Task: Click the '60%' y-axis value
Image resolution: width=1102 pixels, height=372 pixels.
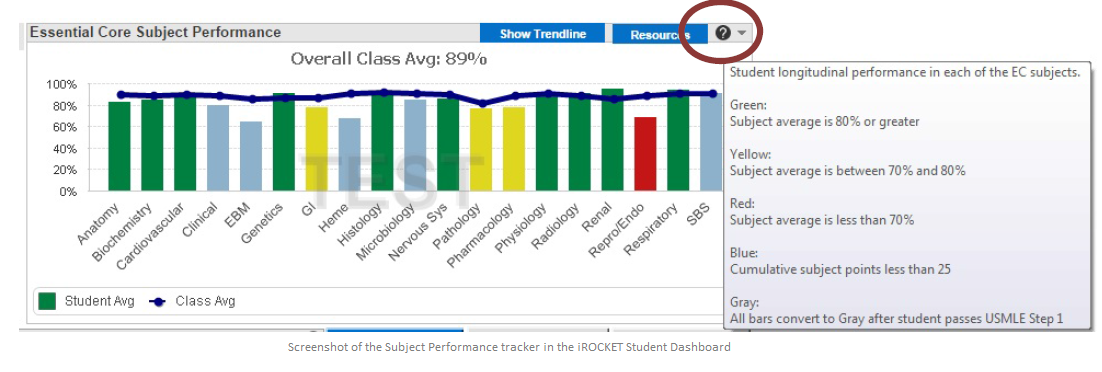Action: pos(65,127)
